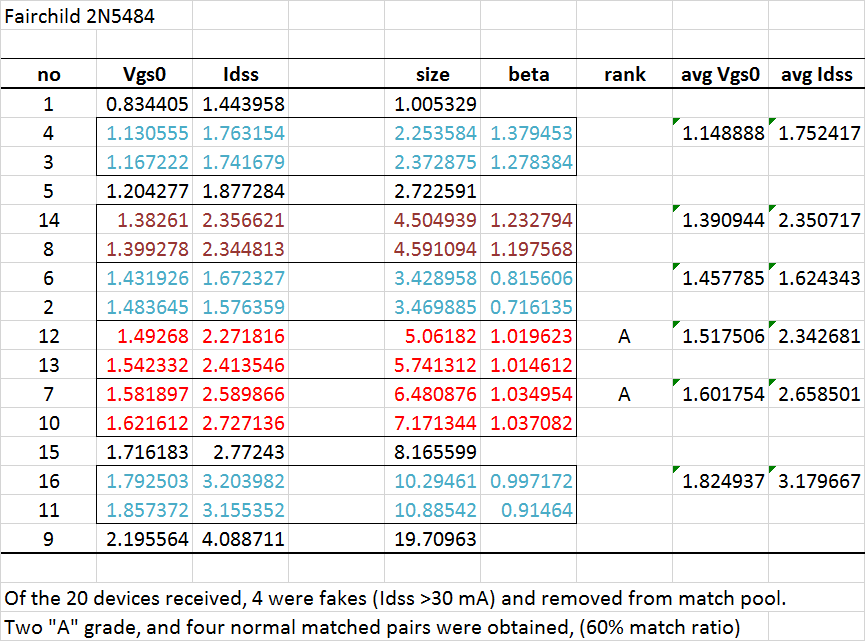Select the size cell 1.005329
The image size is (865, 641).
432,104
